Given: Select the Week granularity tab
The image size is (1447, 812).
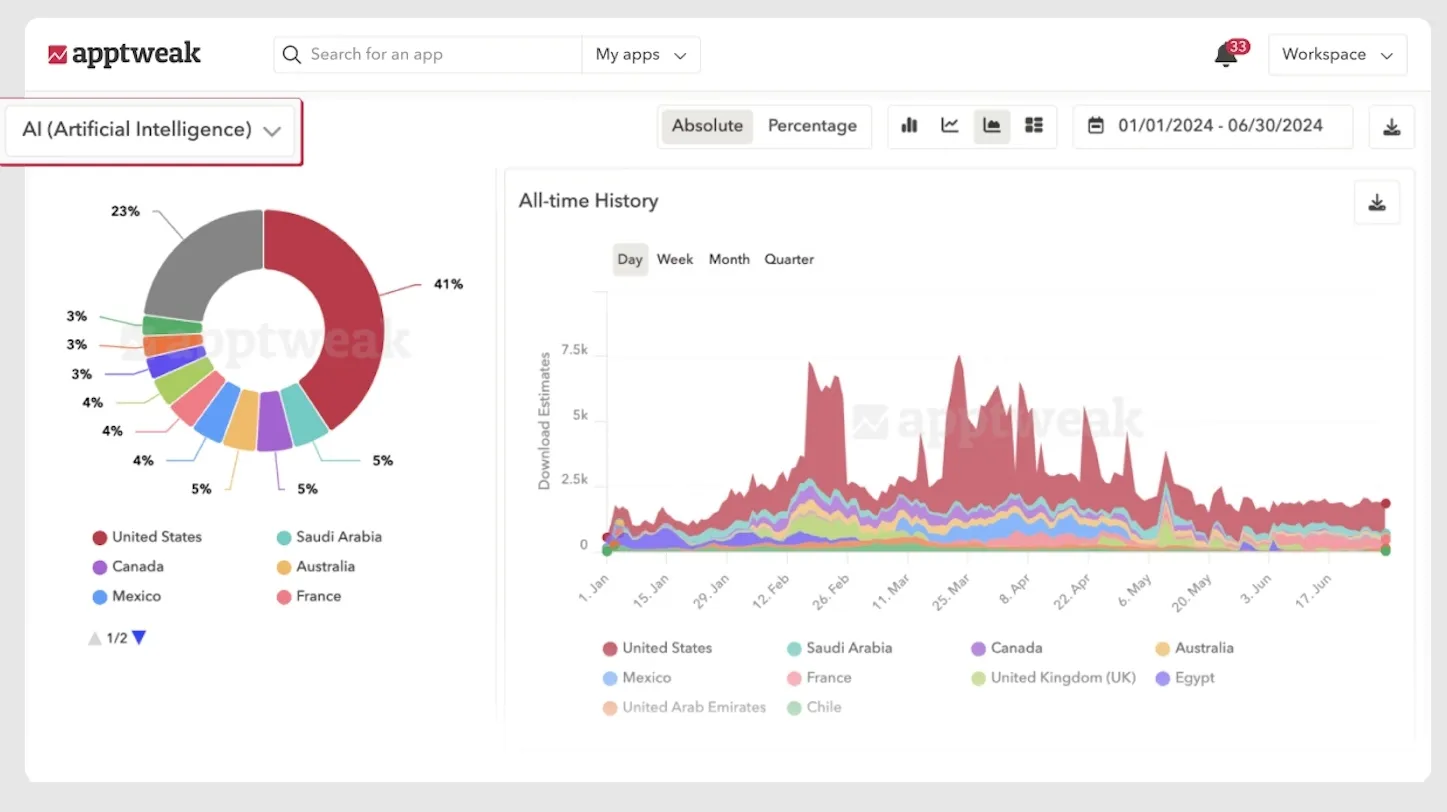Looking at the screenshot, I should point(675,259).
